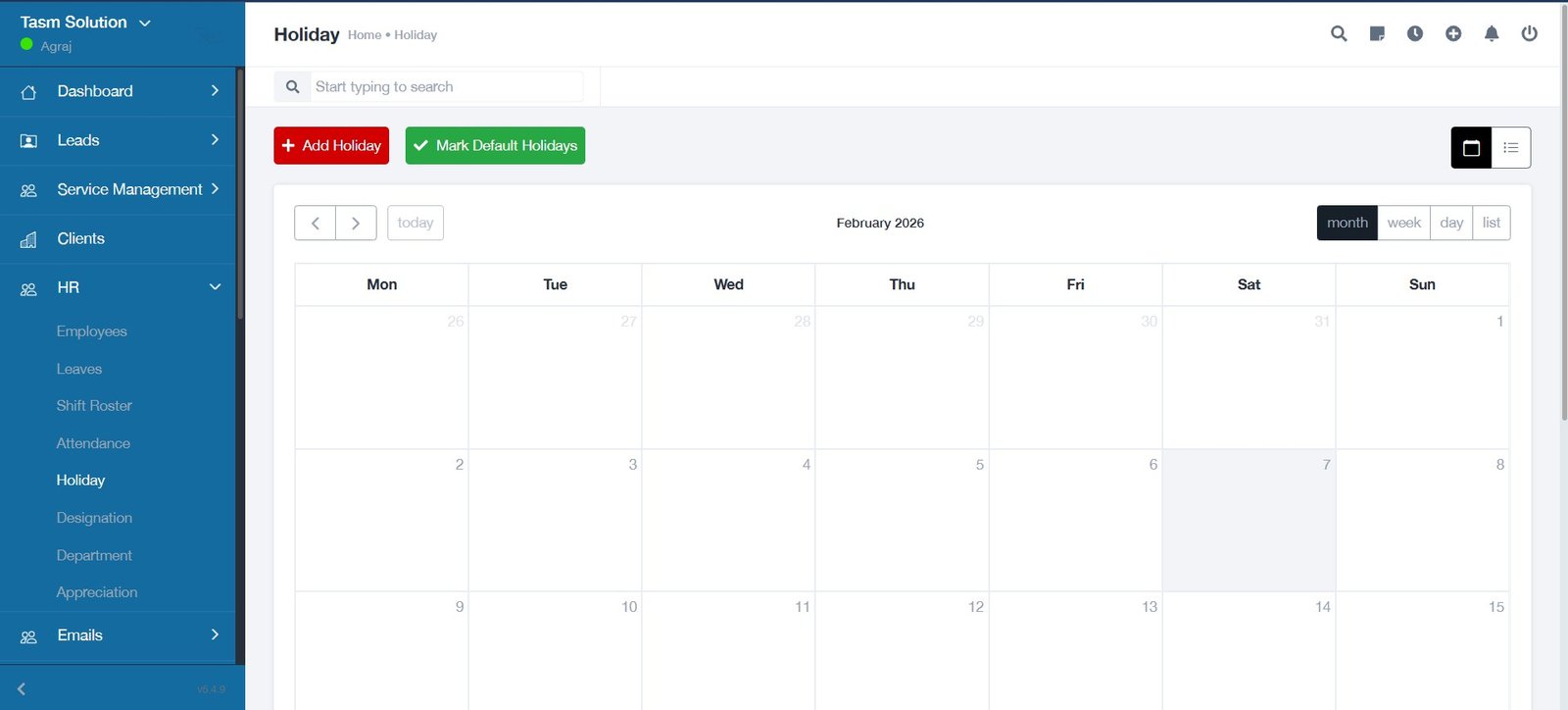Click the Start typing to search field
Screen dimensions: 1568x710
pyautogui.click(x=446, y=86)
